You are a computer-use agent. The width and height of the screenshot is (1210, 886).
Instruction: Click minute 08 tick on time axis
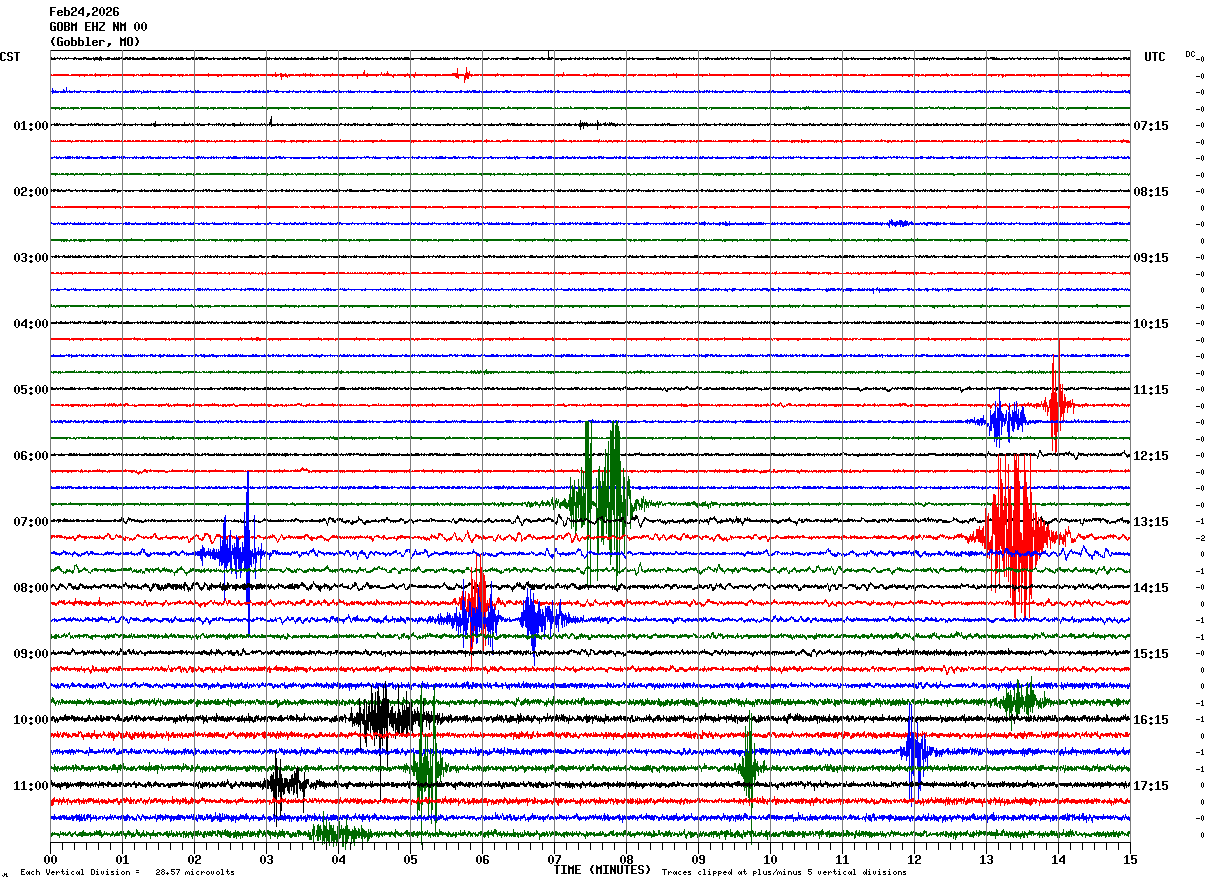pyautogui.click(x=626, y=859)
